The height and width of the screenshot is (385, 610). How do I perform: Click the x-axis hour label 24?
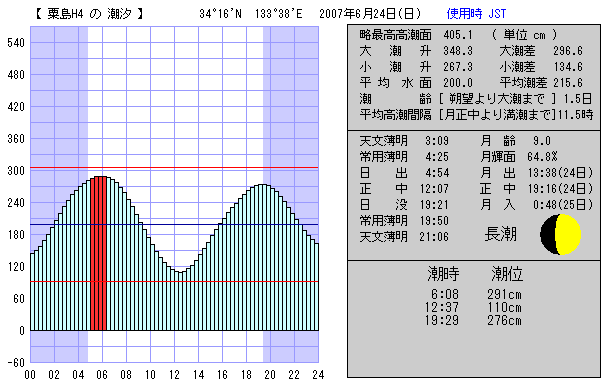[x=318, y=374]
